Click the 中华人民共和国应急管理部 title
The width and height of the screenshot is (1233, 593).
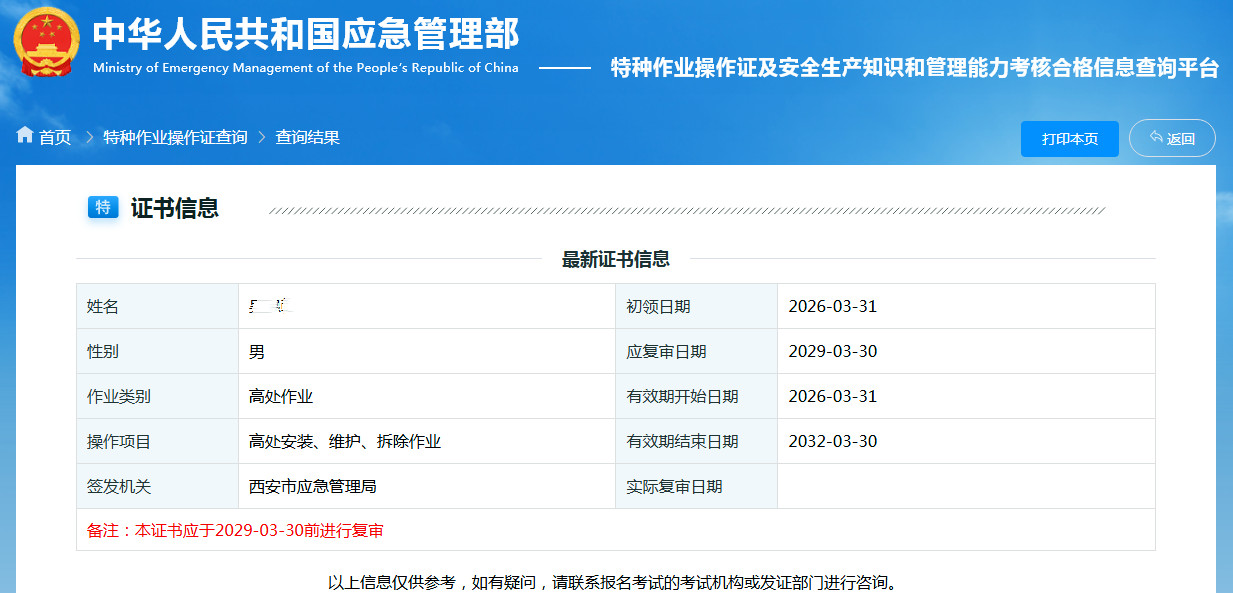(x=306, y=34)
